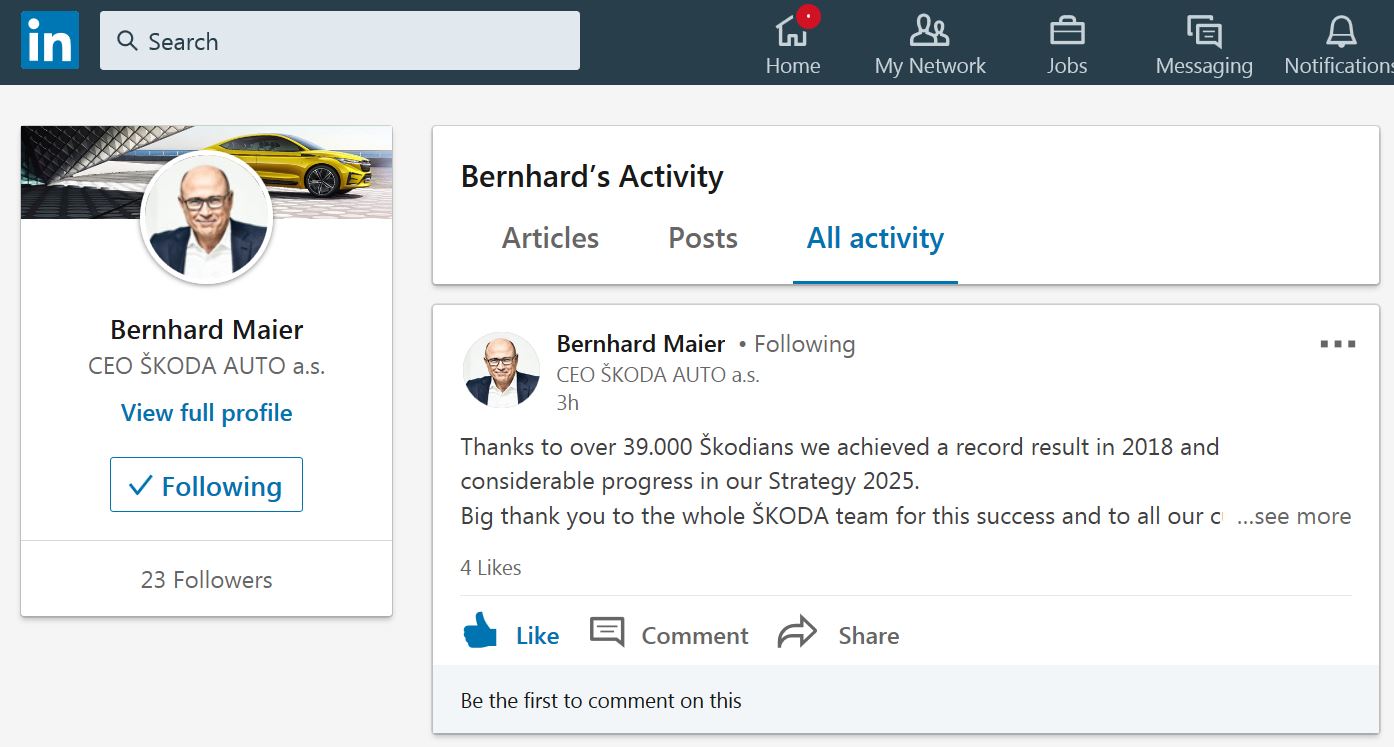This screenshot has width=1394, height=747.
Task: Click the LinkedIn logo icon
Action: pos(50,40)
